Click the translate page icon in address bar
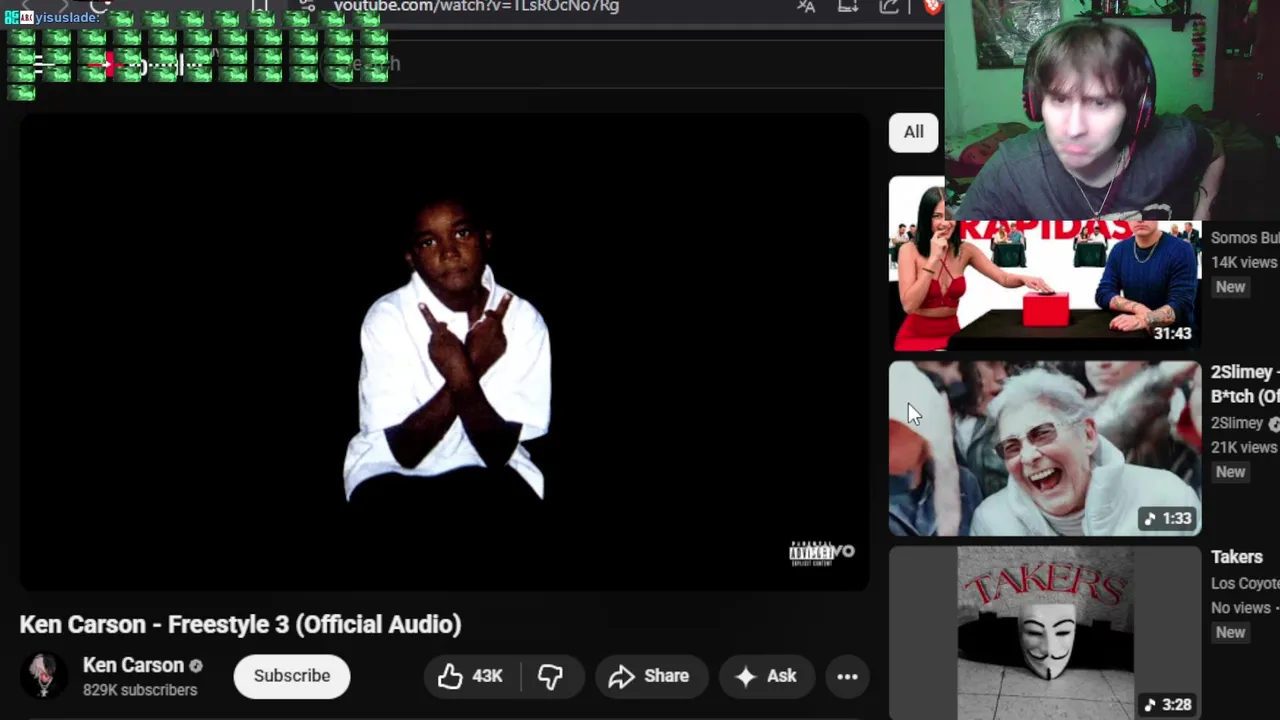Screen dimensions: 1280x720 806,6
